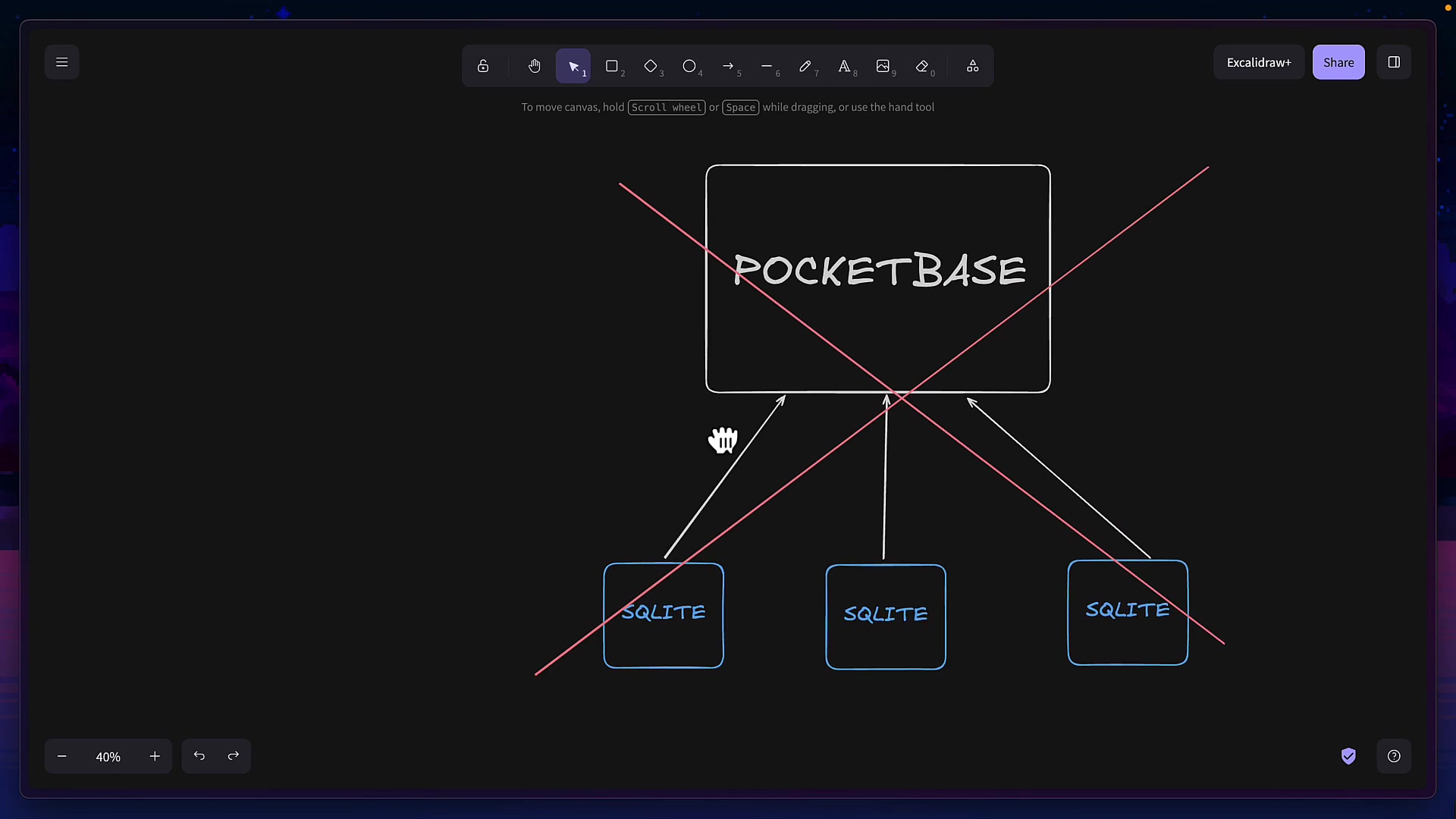Viewport: 1456px width, 819px height.
Task: Select the rectangle tool
Action: pos(612,66)
